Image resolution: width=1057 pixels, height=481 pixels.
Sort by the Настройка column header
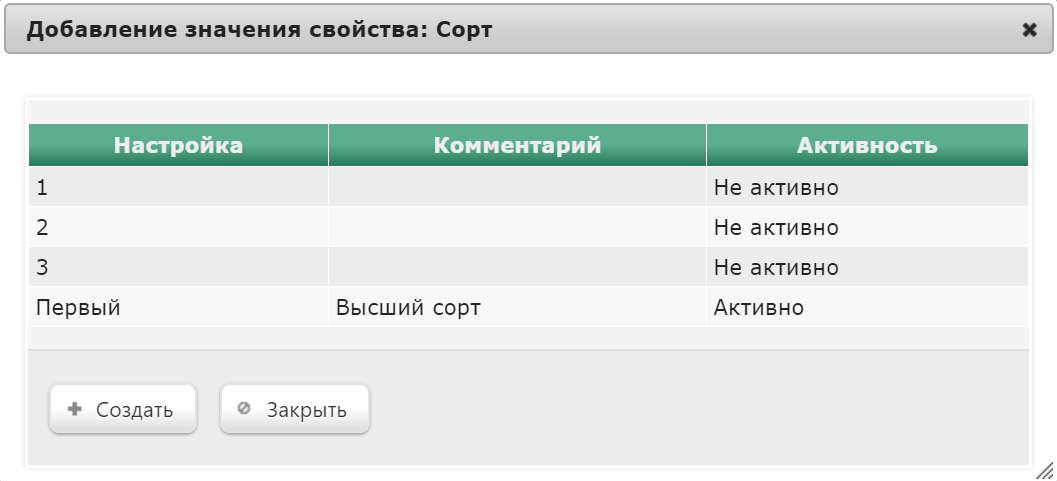click(178, 145)
